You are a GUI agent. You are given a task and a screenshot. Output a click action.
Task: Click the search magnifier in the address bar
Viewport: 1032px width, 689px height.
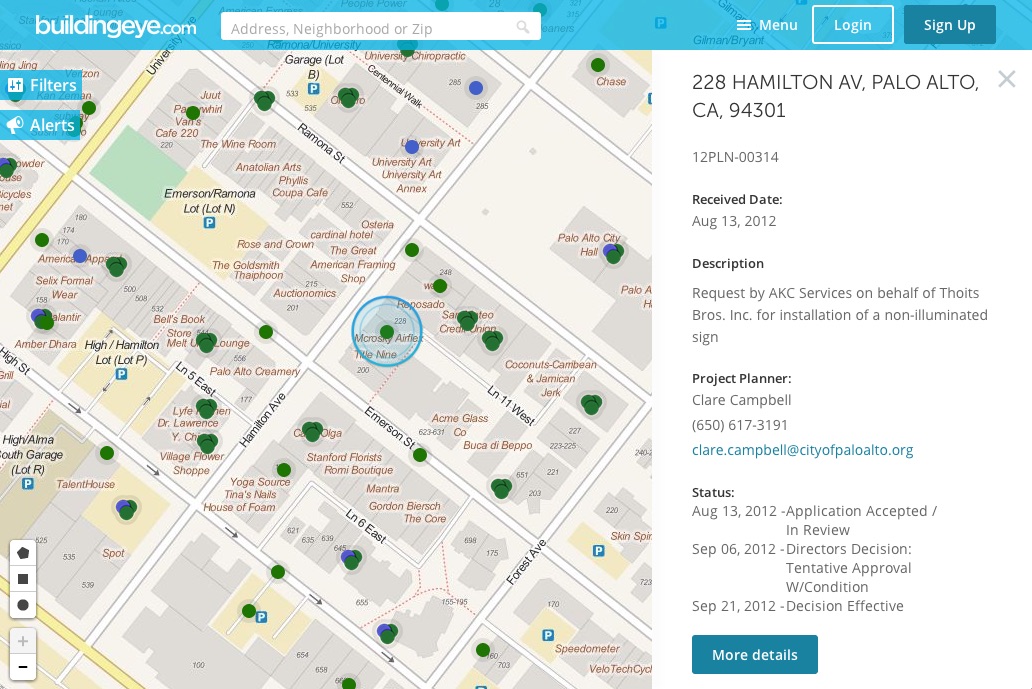(x=523, y=27)
